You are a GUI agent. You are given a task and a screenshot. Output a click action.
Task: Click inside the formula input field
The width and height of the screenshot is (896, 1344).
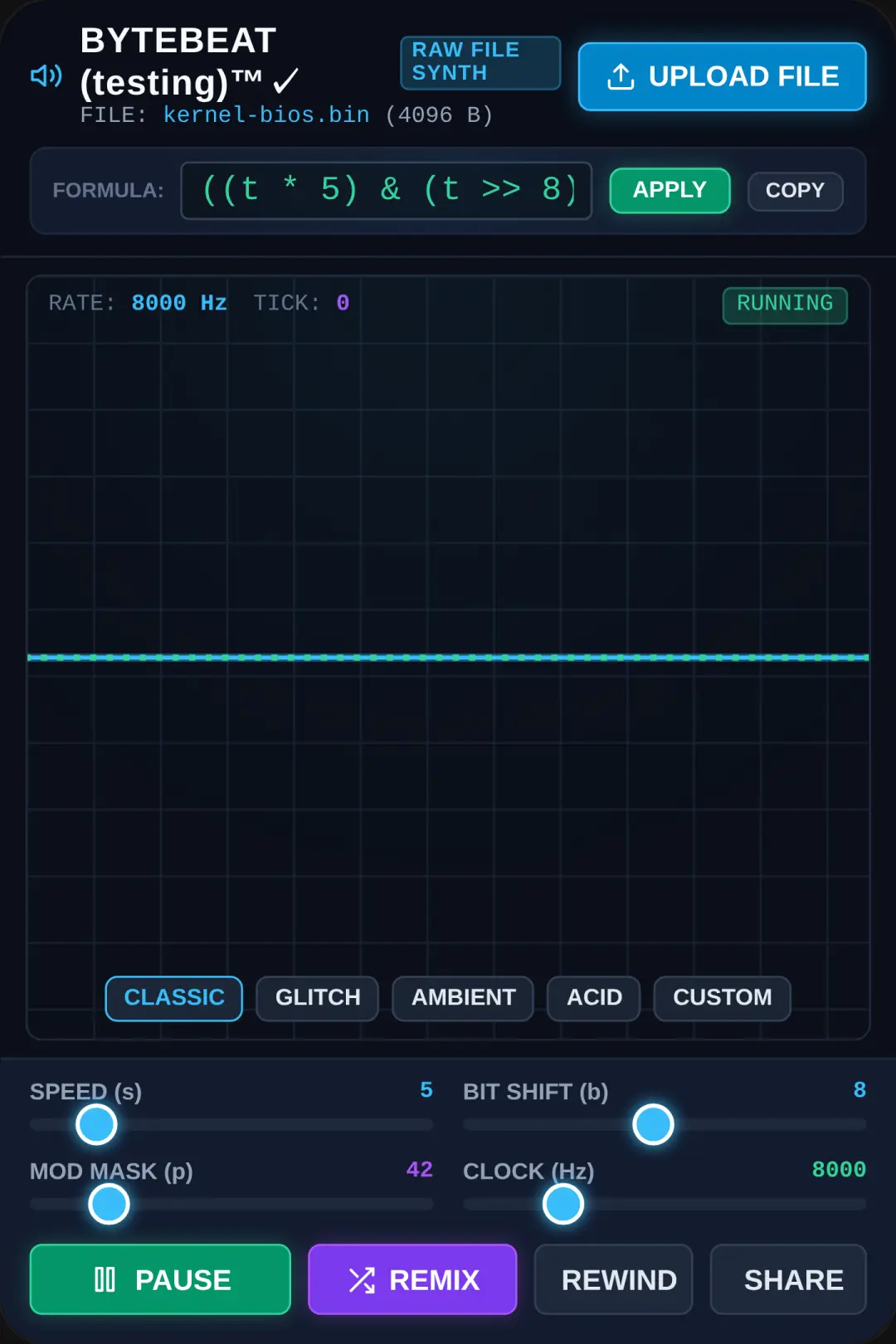387,191
